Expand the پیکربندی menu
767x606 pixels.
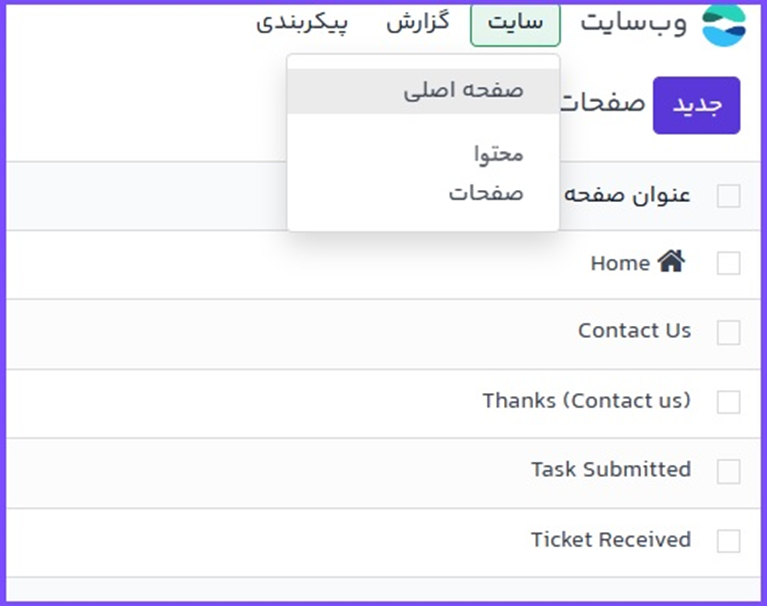click(x=302, y=22)
